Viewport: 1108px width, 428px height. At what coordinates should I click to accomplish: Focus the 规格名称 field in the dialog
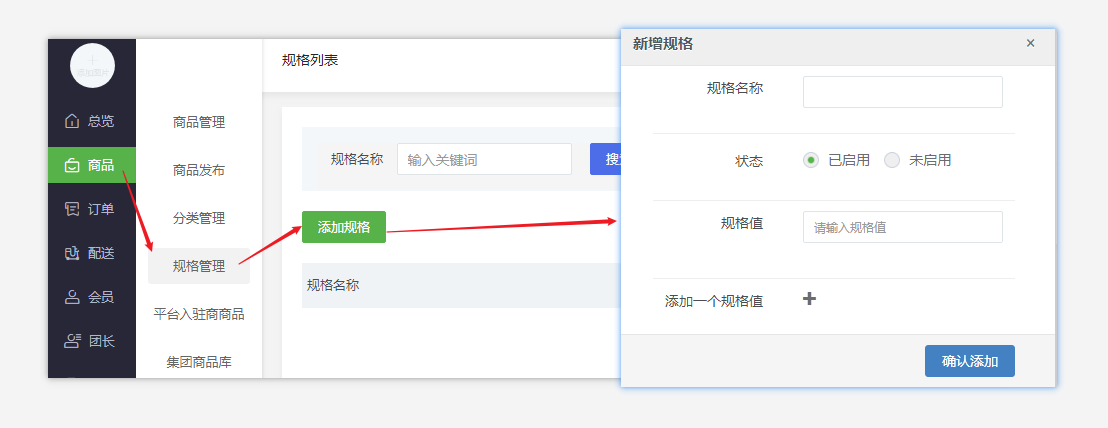point(902,92)
